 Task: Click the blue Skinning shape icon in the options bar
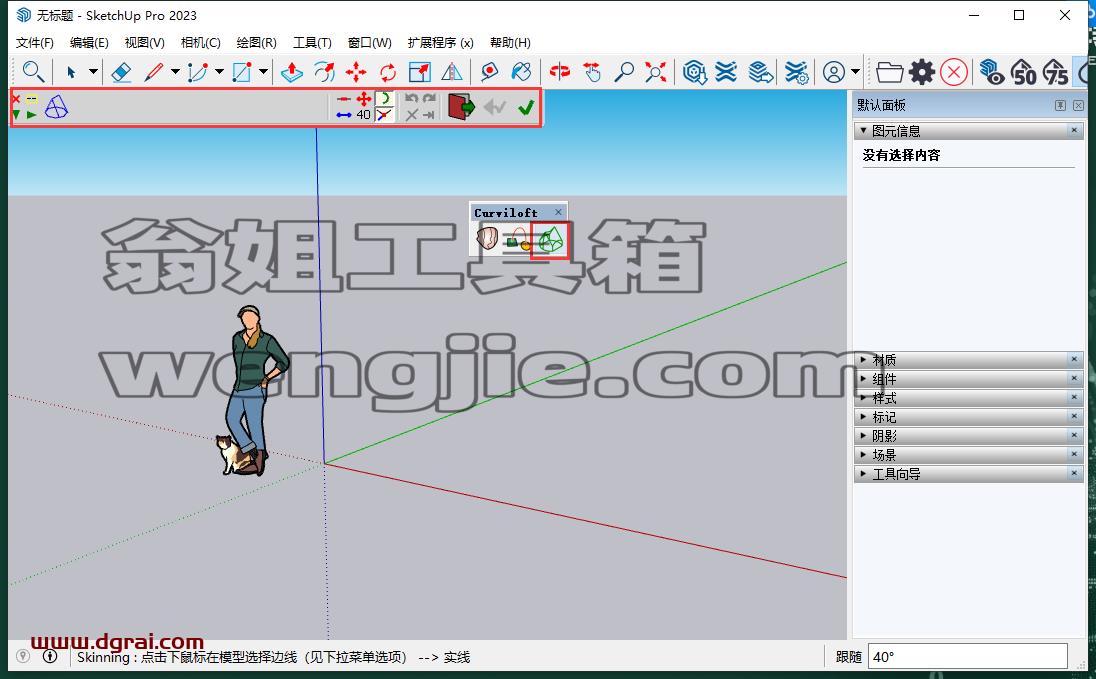pyautogui.click(x=57, y=107)
